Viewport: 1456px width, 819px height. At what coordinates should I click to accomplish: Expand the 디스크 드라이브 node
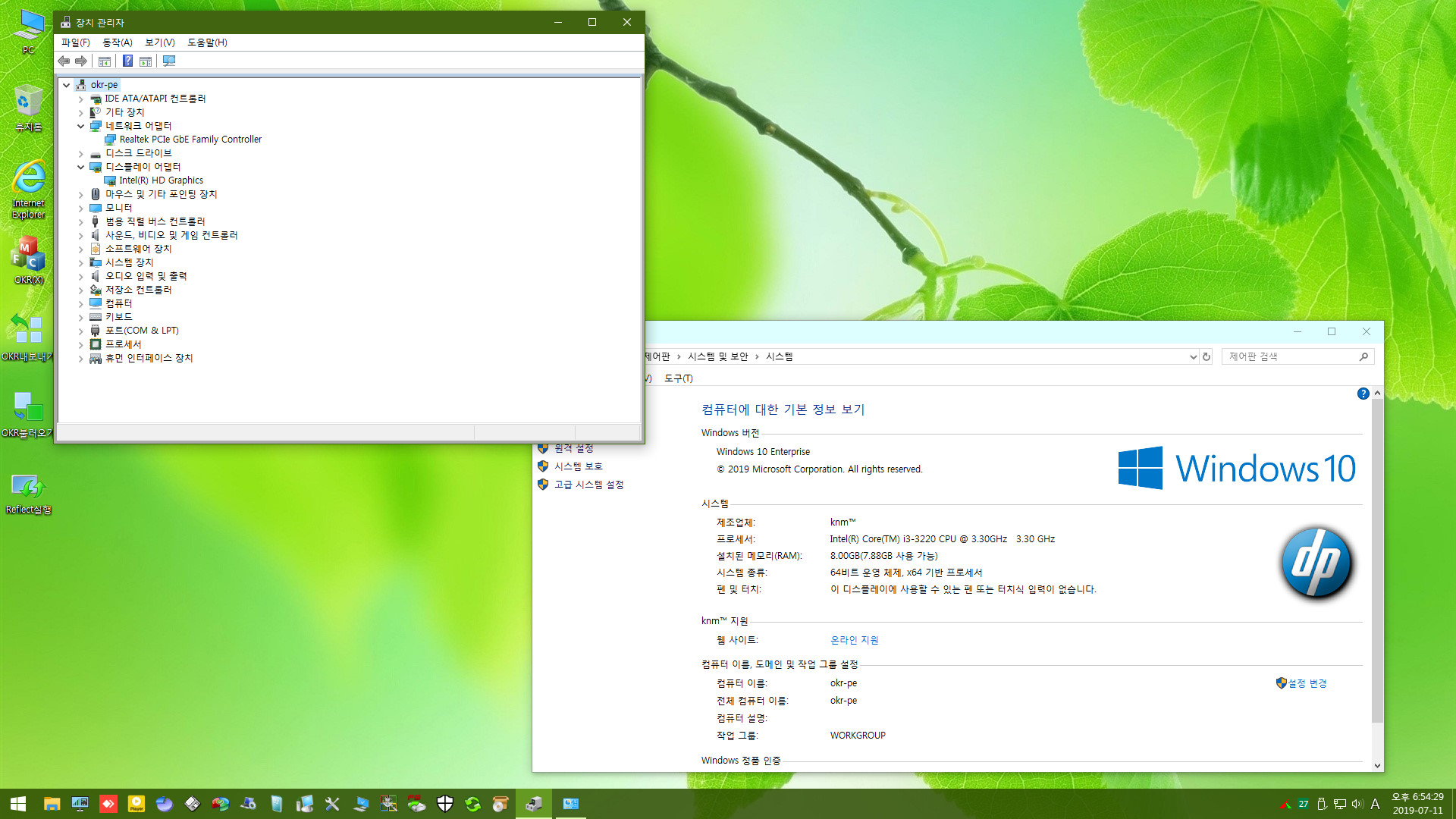pos(80,154)
